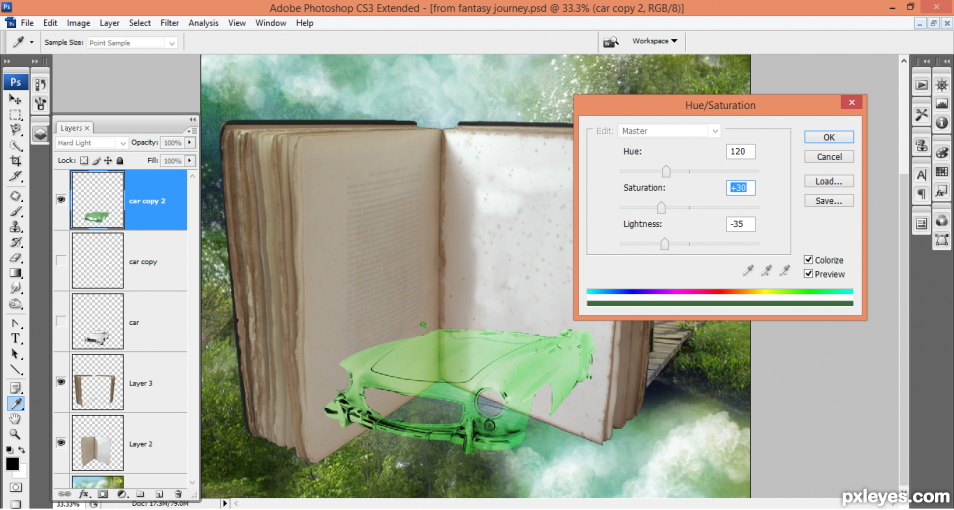Add layer style fx button
954x510 pixels.
[84, 494]
